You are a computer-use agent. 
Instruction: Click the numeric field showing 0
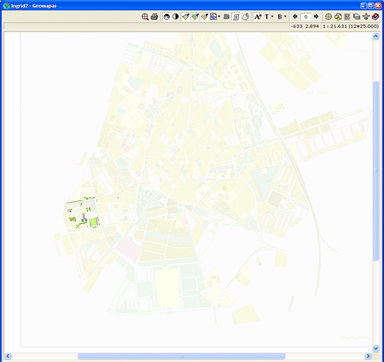[306, 17]
